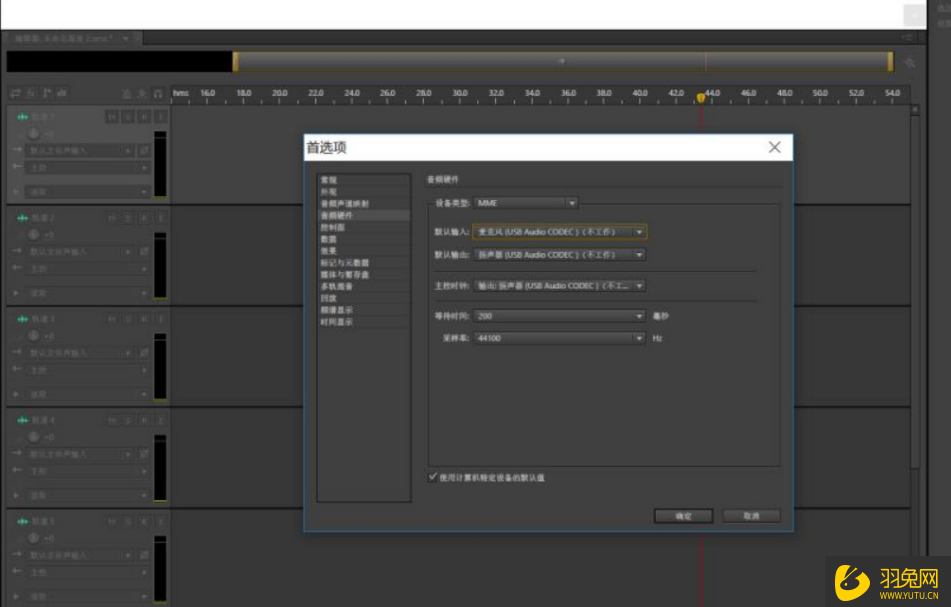Toggle the Mute (M) button on Track 1
951x607 pixels.
coord(112,117)
